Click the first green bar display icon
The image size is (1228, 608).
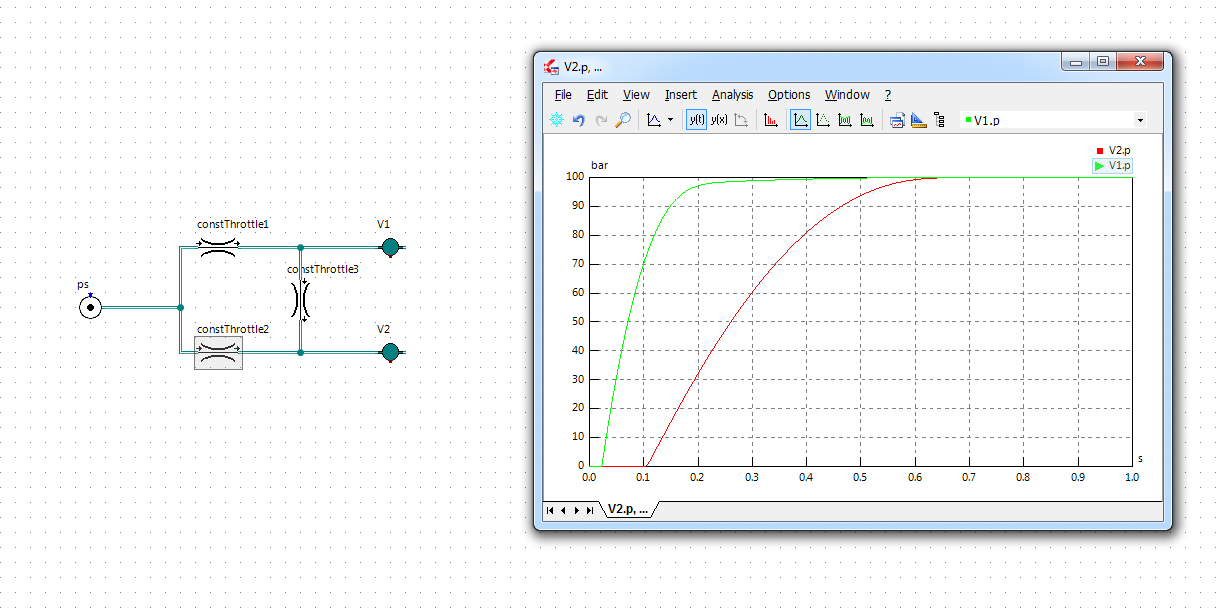coord(845,120)
